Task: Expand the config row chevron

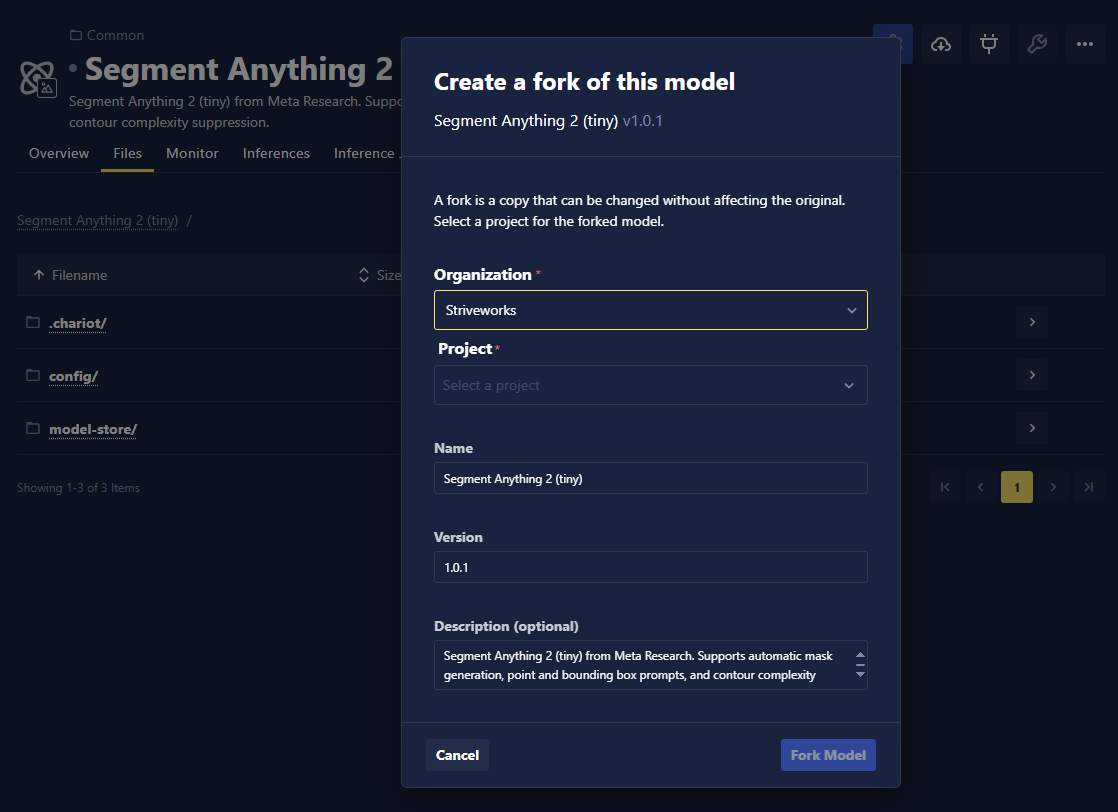Action: [x=1032, y=375]
